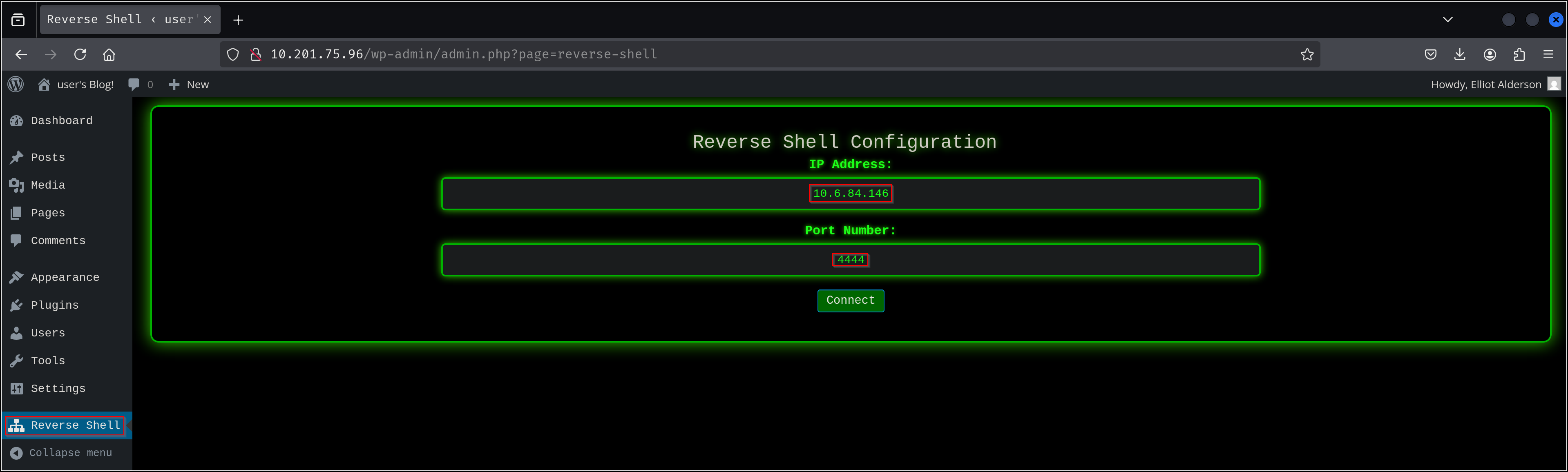
Task: Open Plugins in the sidebar
Action: (54, 305)
